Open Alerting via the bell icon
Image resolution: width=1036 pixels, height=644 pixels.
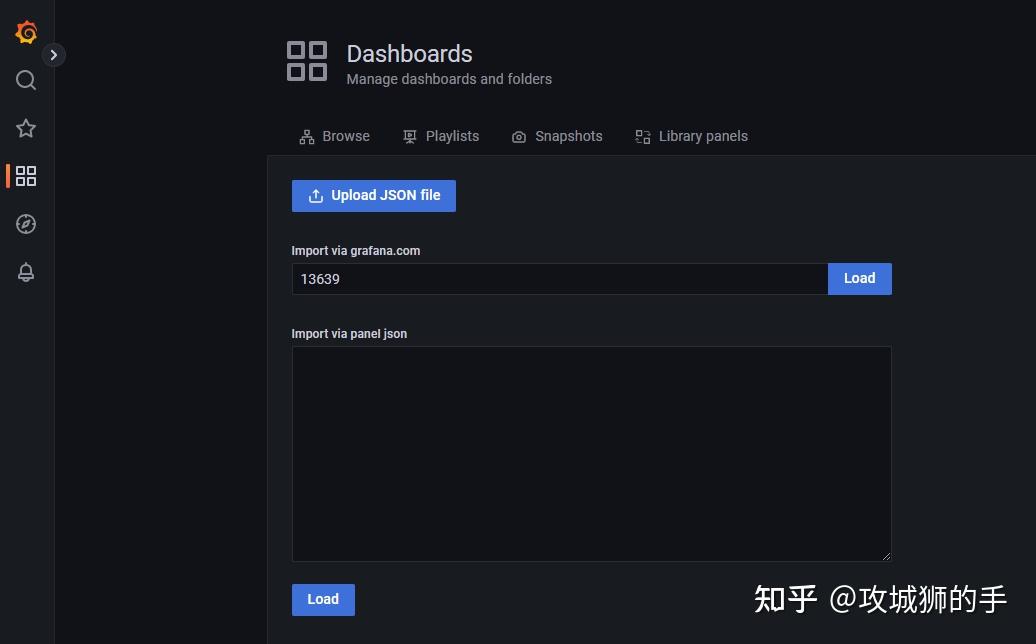[x=26, y=272]
